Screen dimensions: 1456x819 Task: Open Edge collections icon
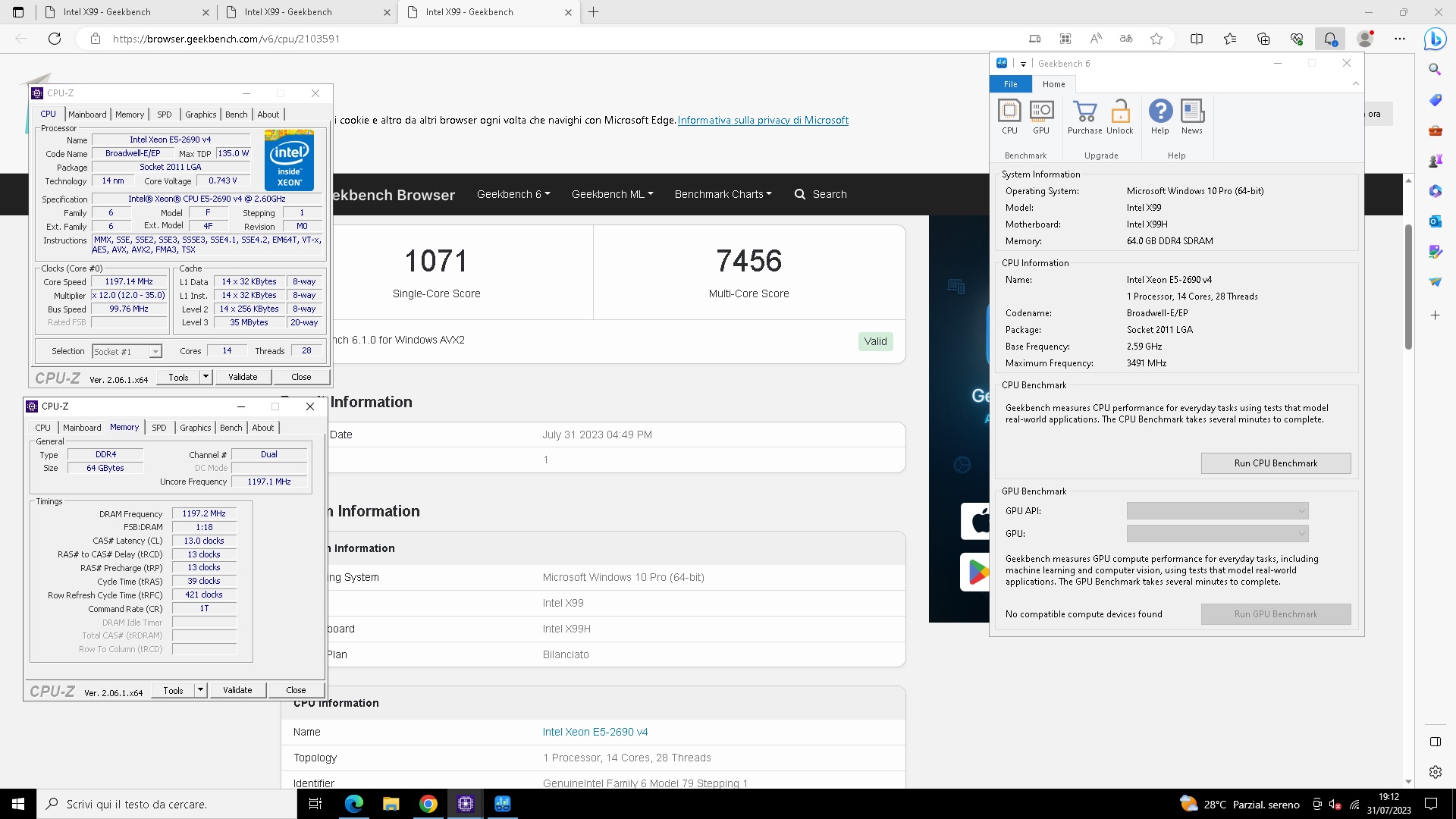(1263, 39)
